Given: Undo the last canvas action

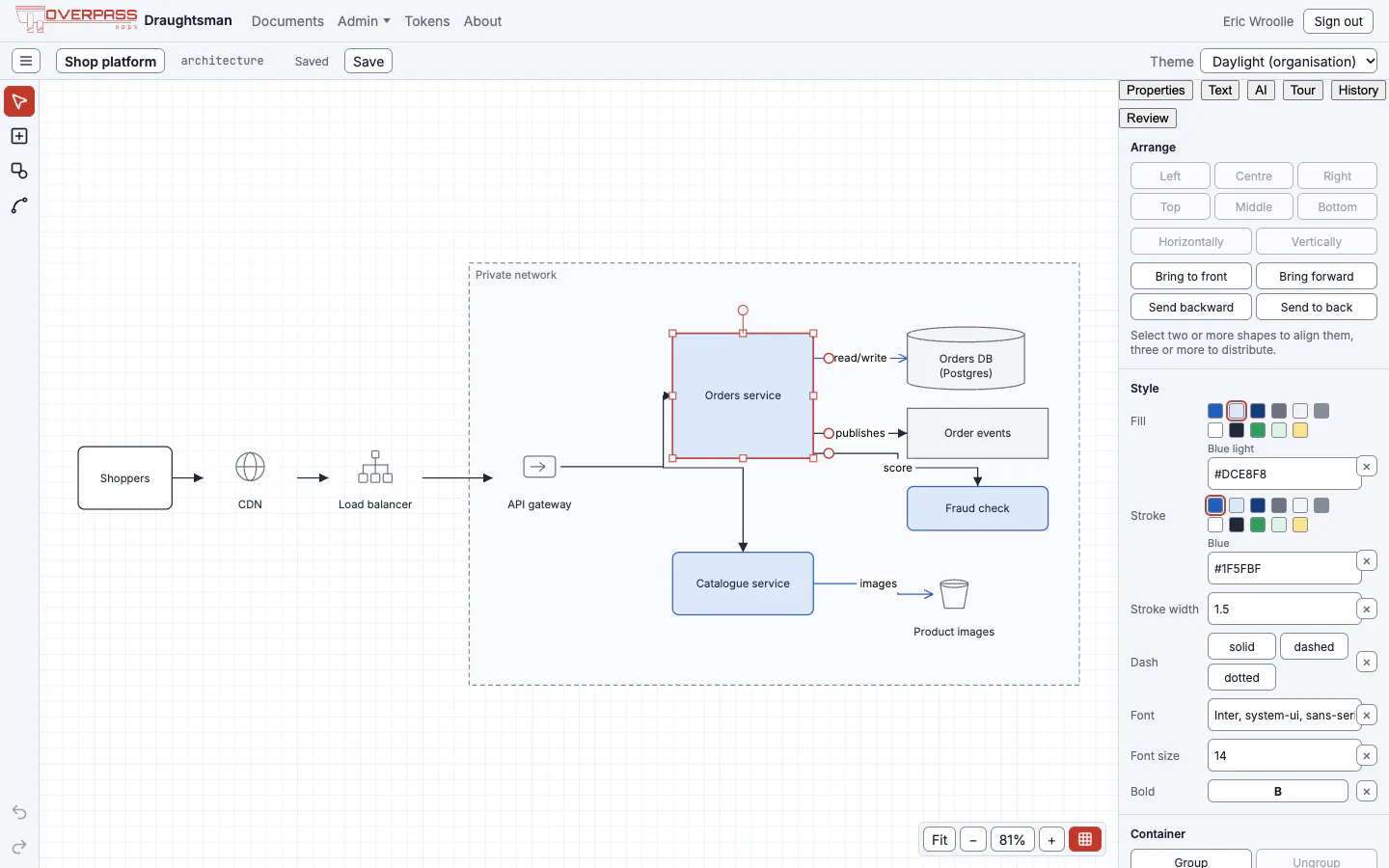Looking at the screenshot, I should click(x=19, y=812).
